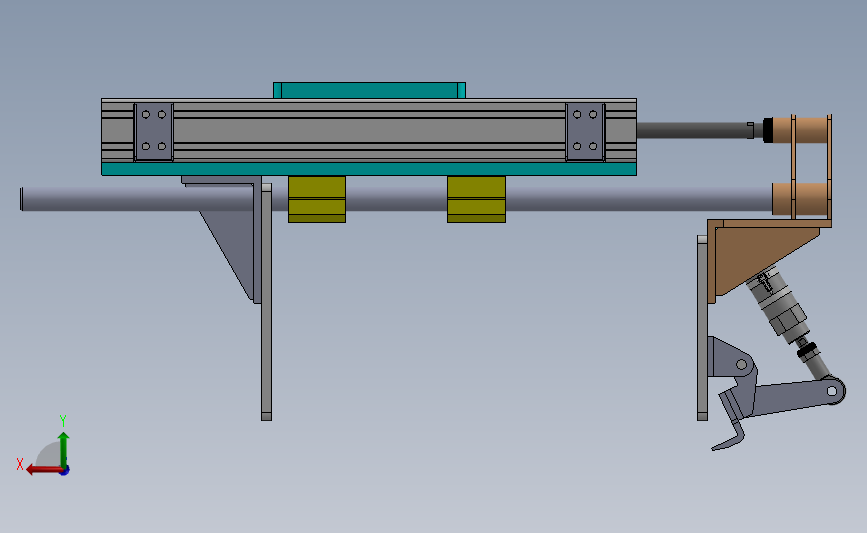This screenshot has height=533, width=867.
Task: Click the green Y axis arrow of triad
Action: (64, 449)
